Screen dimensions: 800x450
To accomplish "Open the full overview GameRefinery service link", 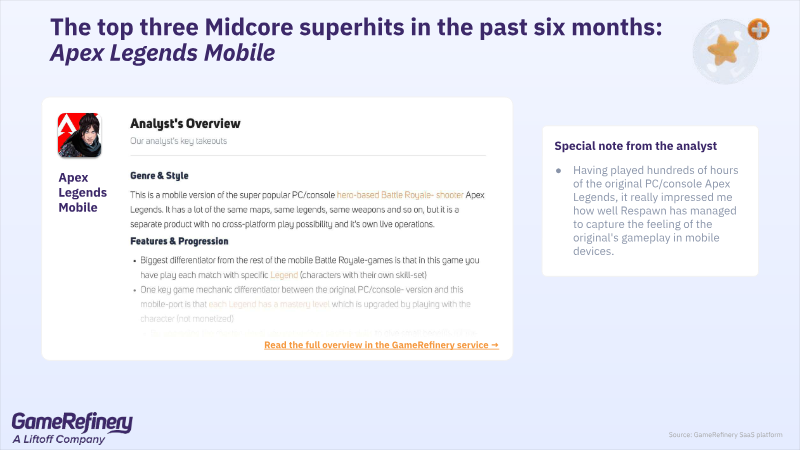I will pyautogui.click(x=377, y=345).
